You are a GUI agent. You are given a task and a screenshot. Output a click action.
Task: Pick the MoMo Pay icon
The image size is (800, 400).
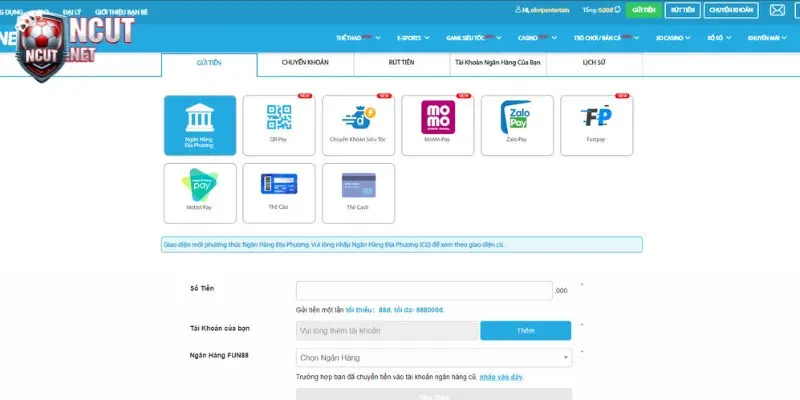tap(438, 125)
